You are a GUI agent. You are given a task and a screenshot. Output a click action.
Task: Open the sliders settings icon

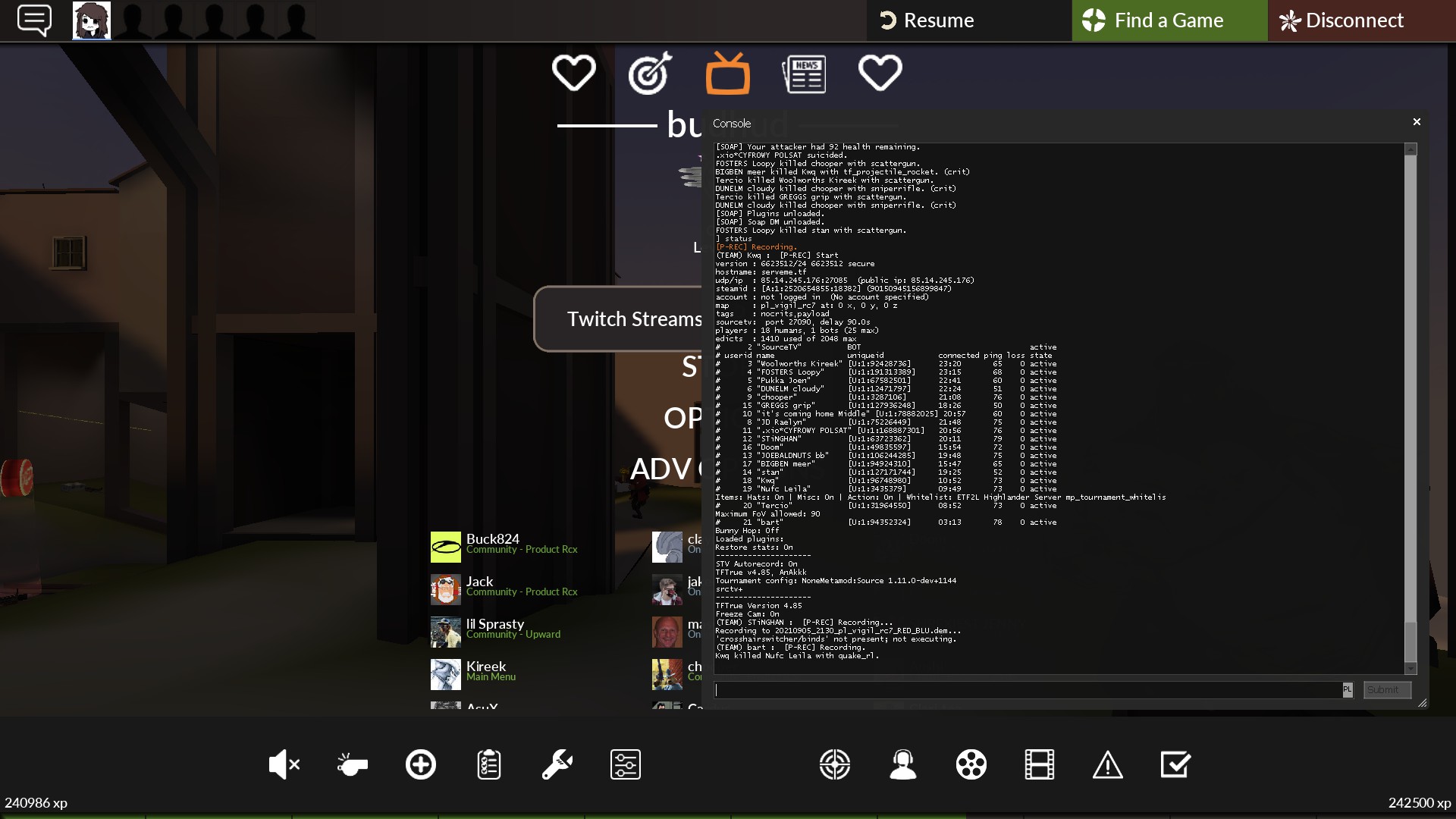coord(625,764)
